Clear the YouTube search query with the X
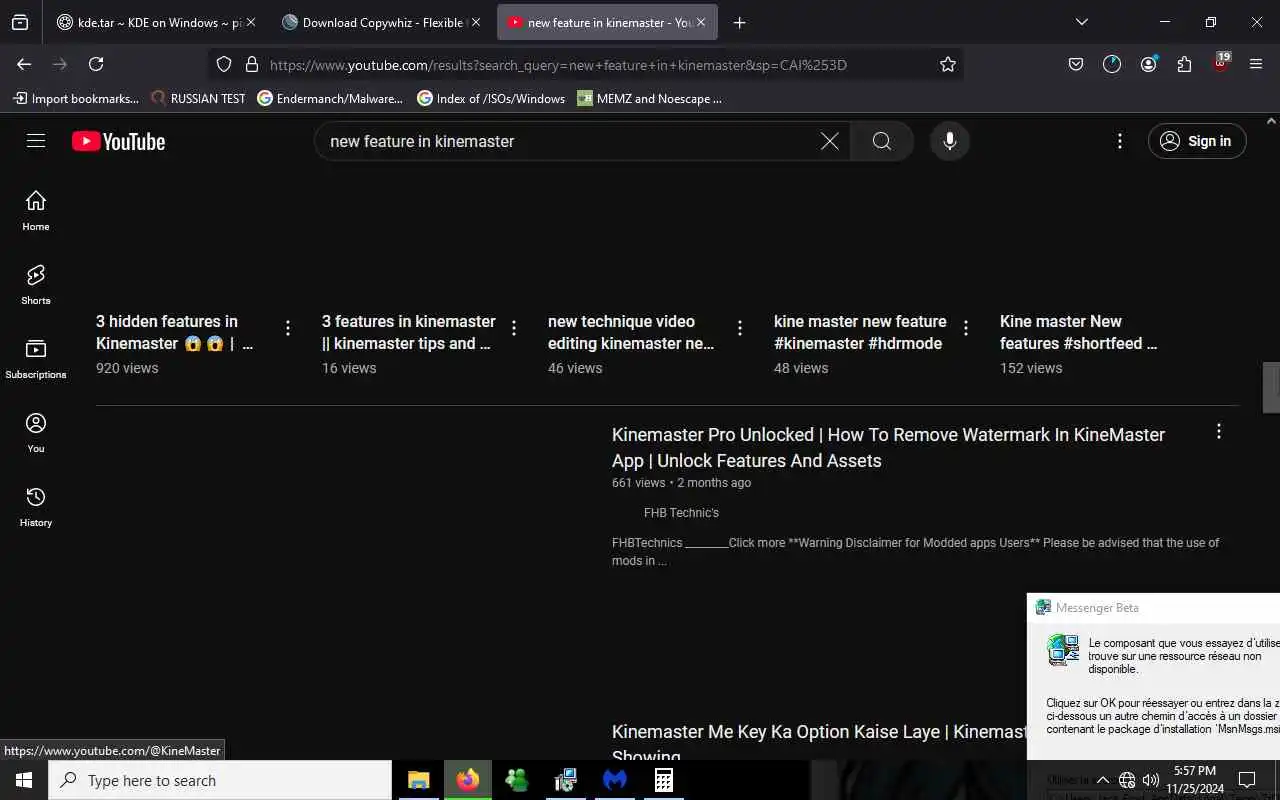The height and width of the screenshot is (800, 1280). click(830, 141)
